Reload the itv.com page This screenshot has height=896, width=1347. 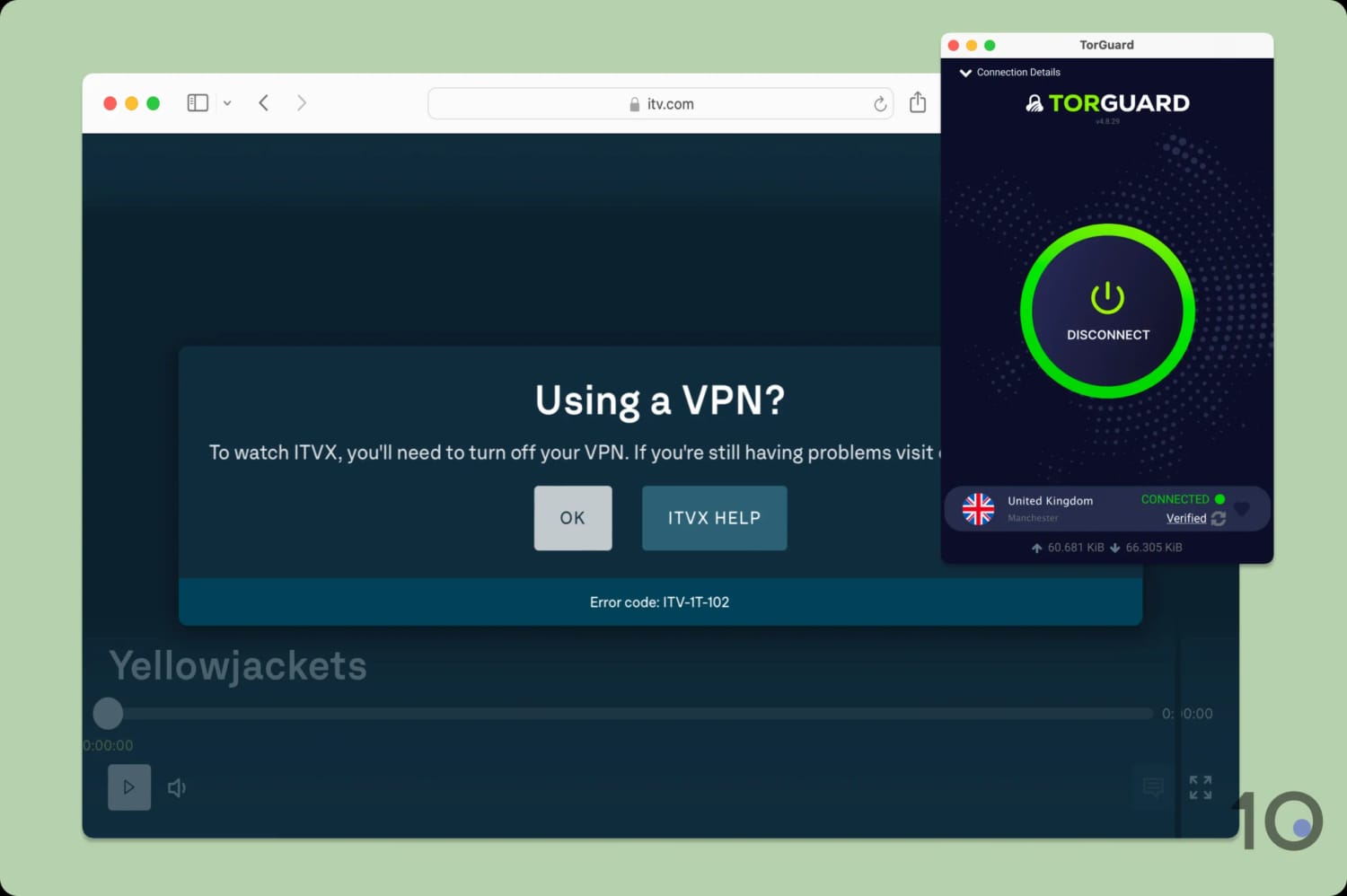(880, 103)
